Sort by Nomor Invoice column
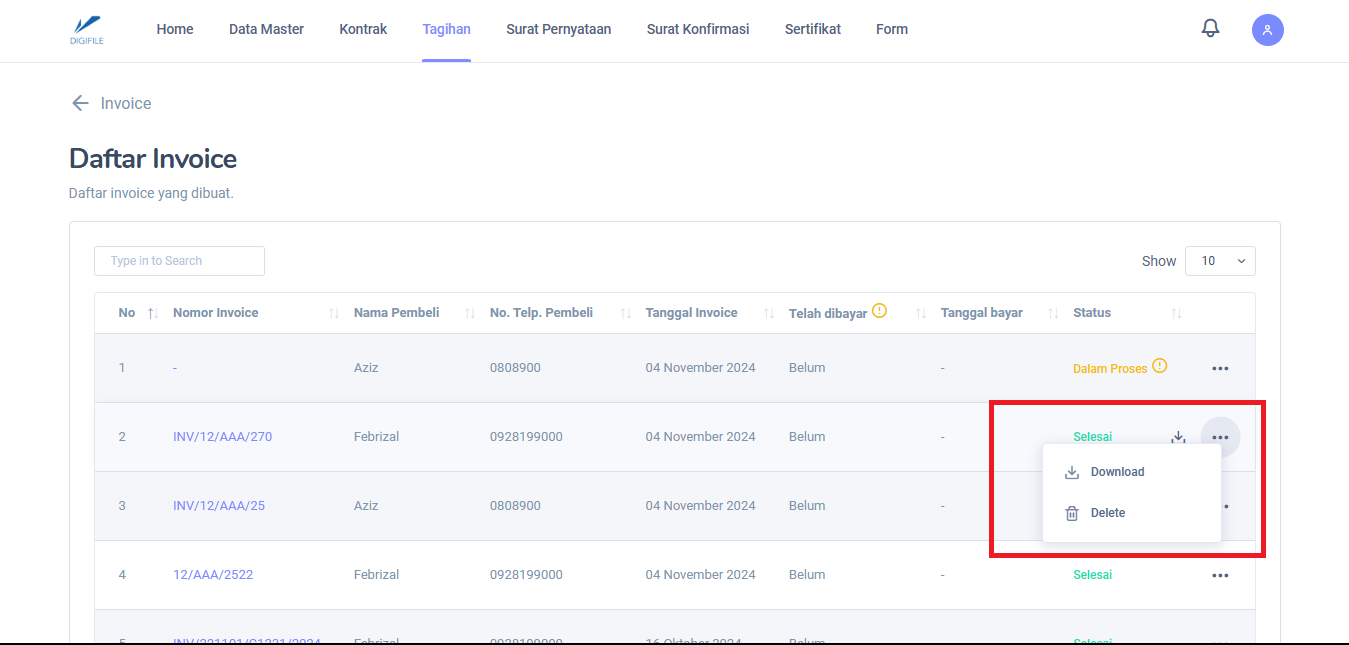The image size is (1349, 645). point(334,313)
